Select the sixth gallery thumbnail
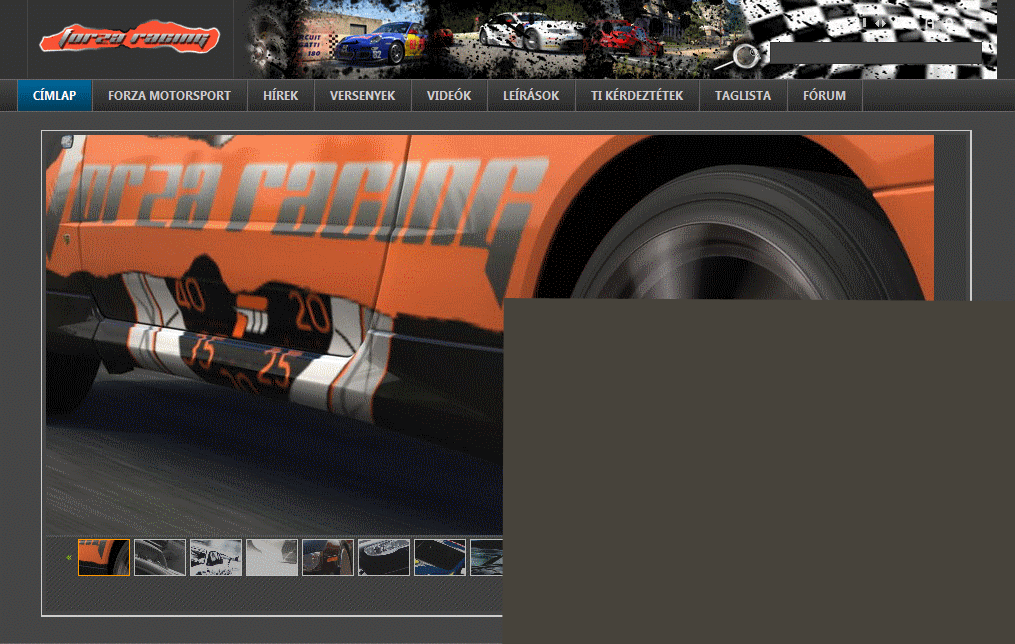Viewport: 1015px width, 644px height. tap(384, 557)
